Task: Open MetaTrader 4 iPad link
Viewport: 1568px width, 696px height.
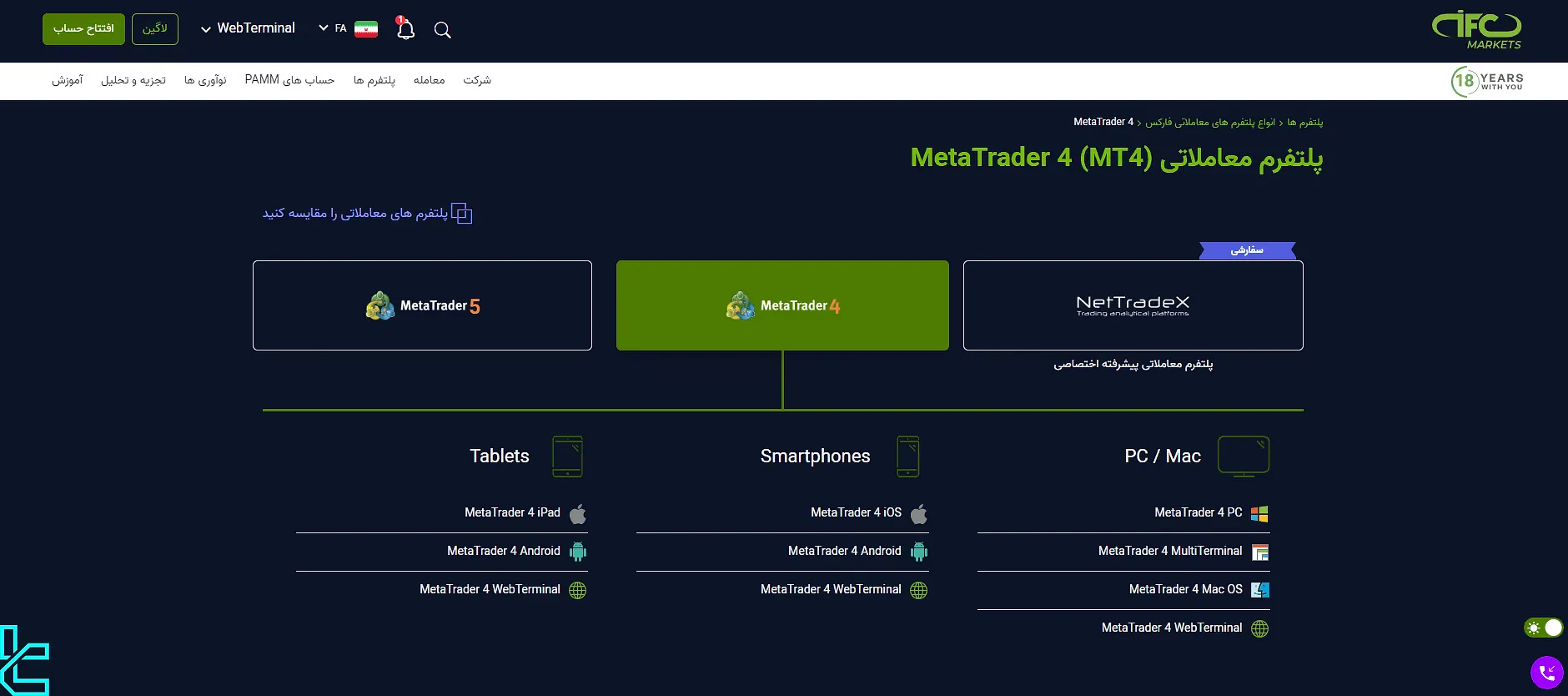Action: [512, 512]
